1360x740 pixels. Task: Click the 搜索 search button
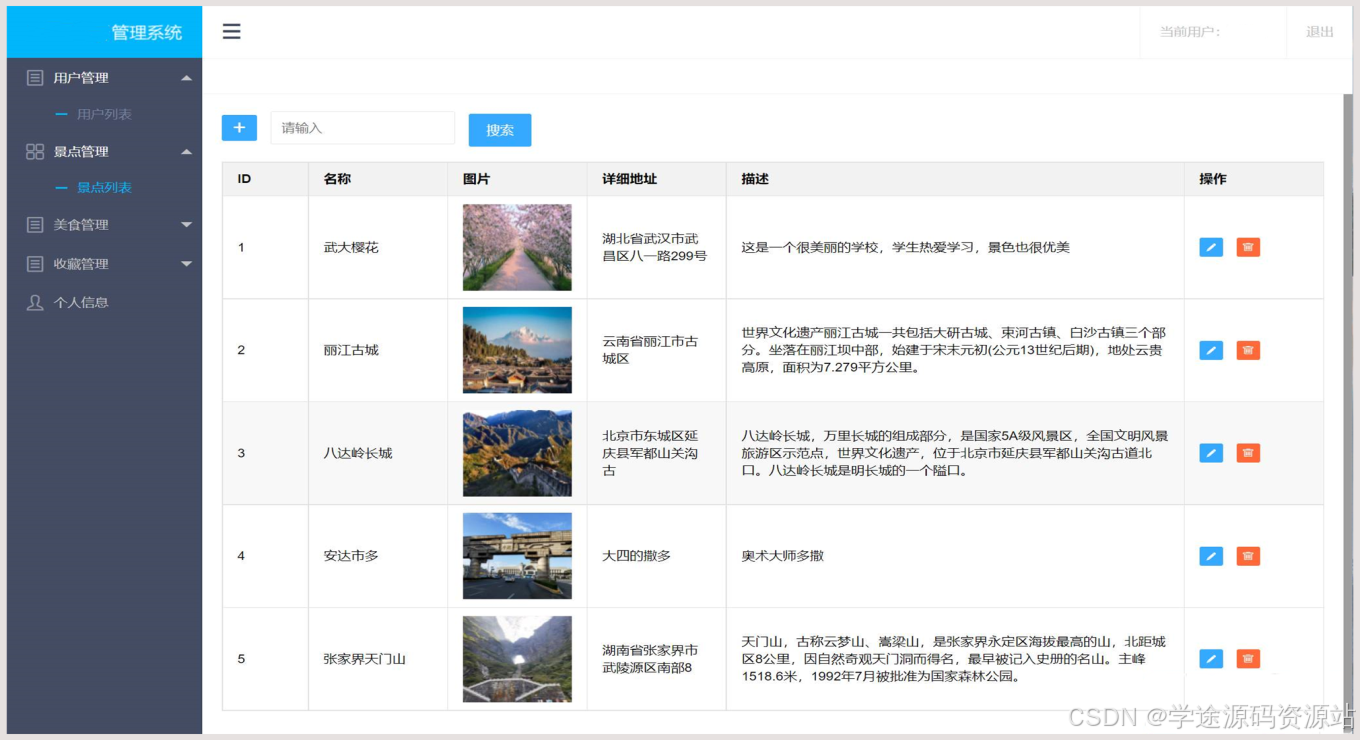click(500, 130)
